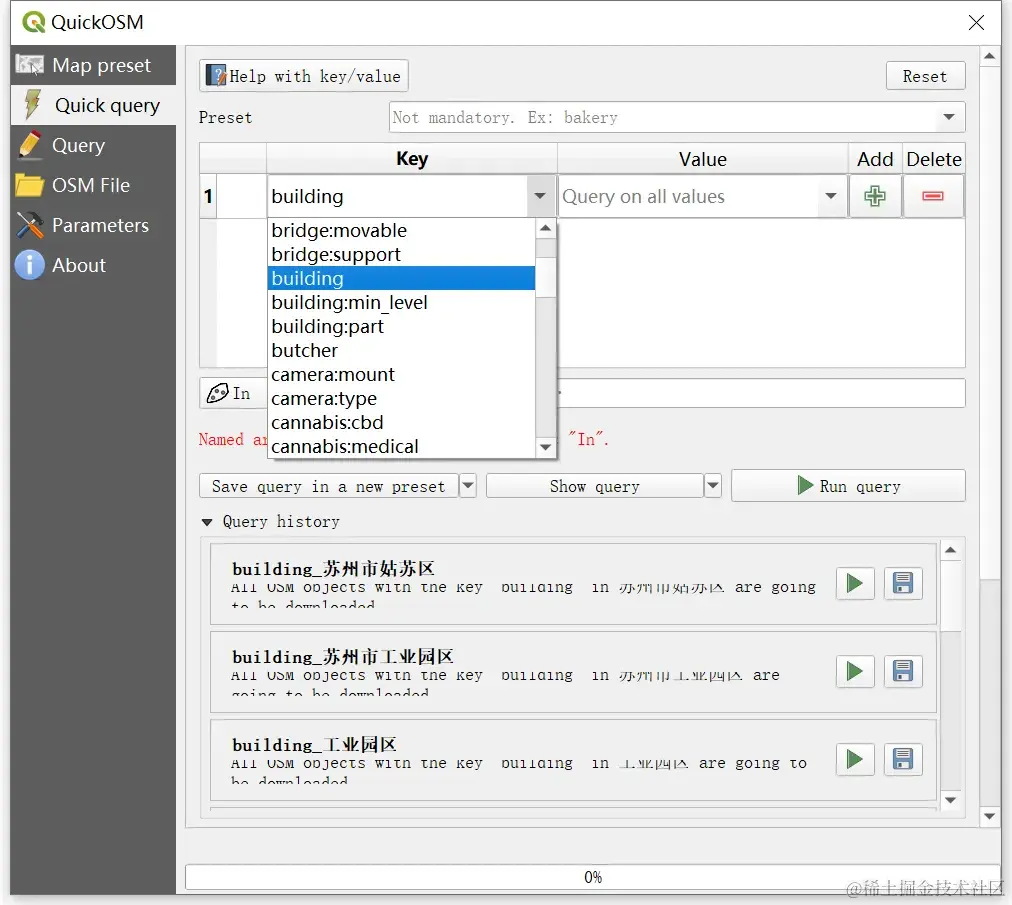Image resolution: width=1012 pixels, height=905 pixels.
Task: Save the building_苏州市姑苏区 history query
Action: [x=903, y=584]
